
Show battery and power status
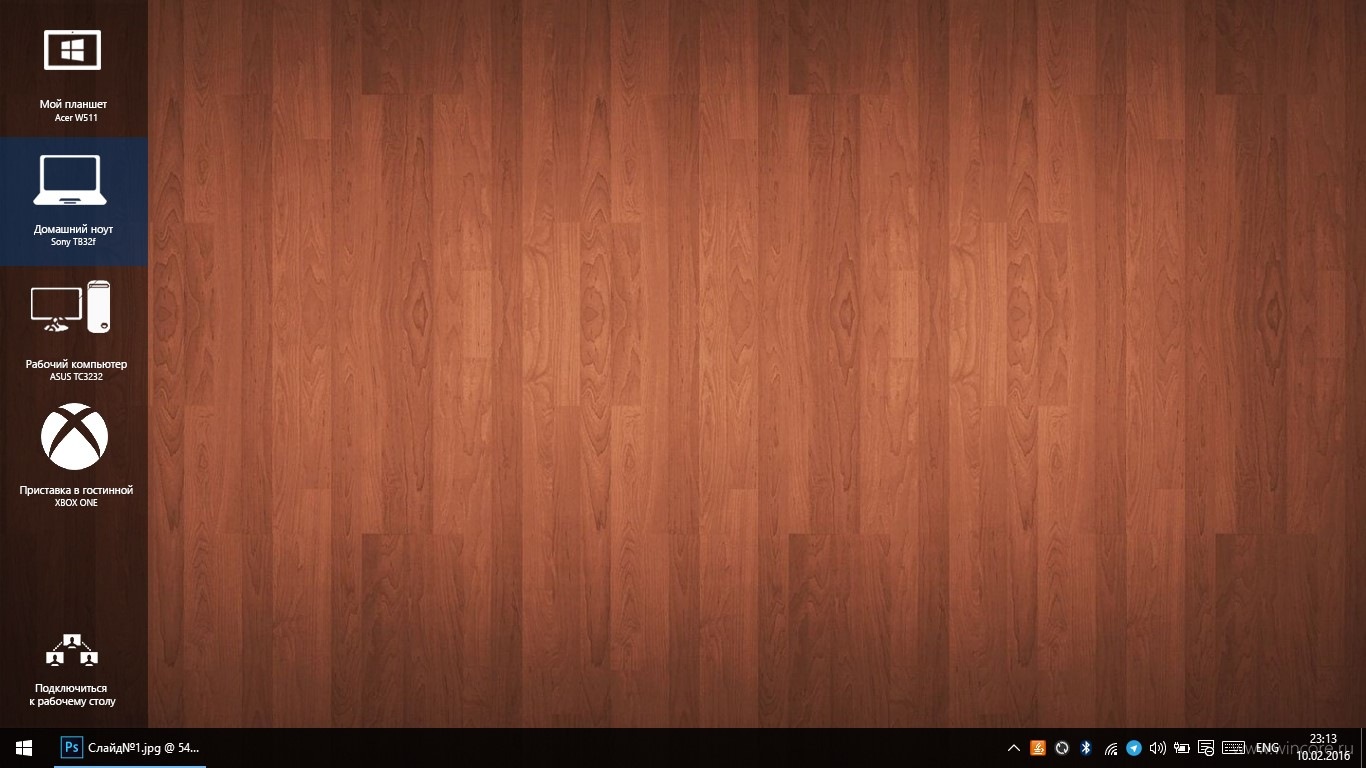point(1182,748)
